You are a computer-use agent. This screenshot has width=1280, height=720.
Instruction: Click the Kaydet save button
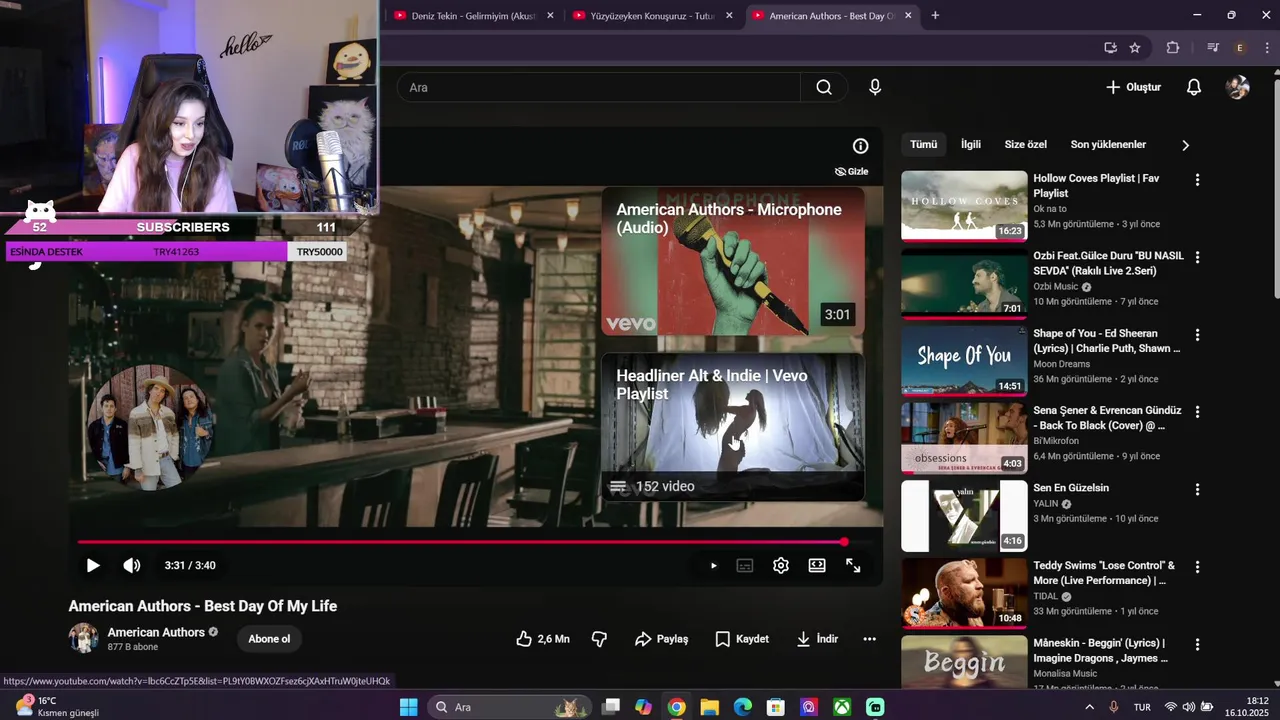coord(742,639)
